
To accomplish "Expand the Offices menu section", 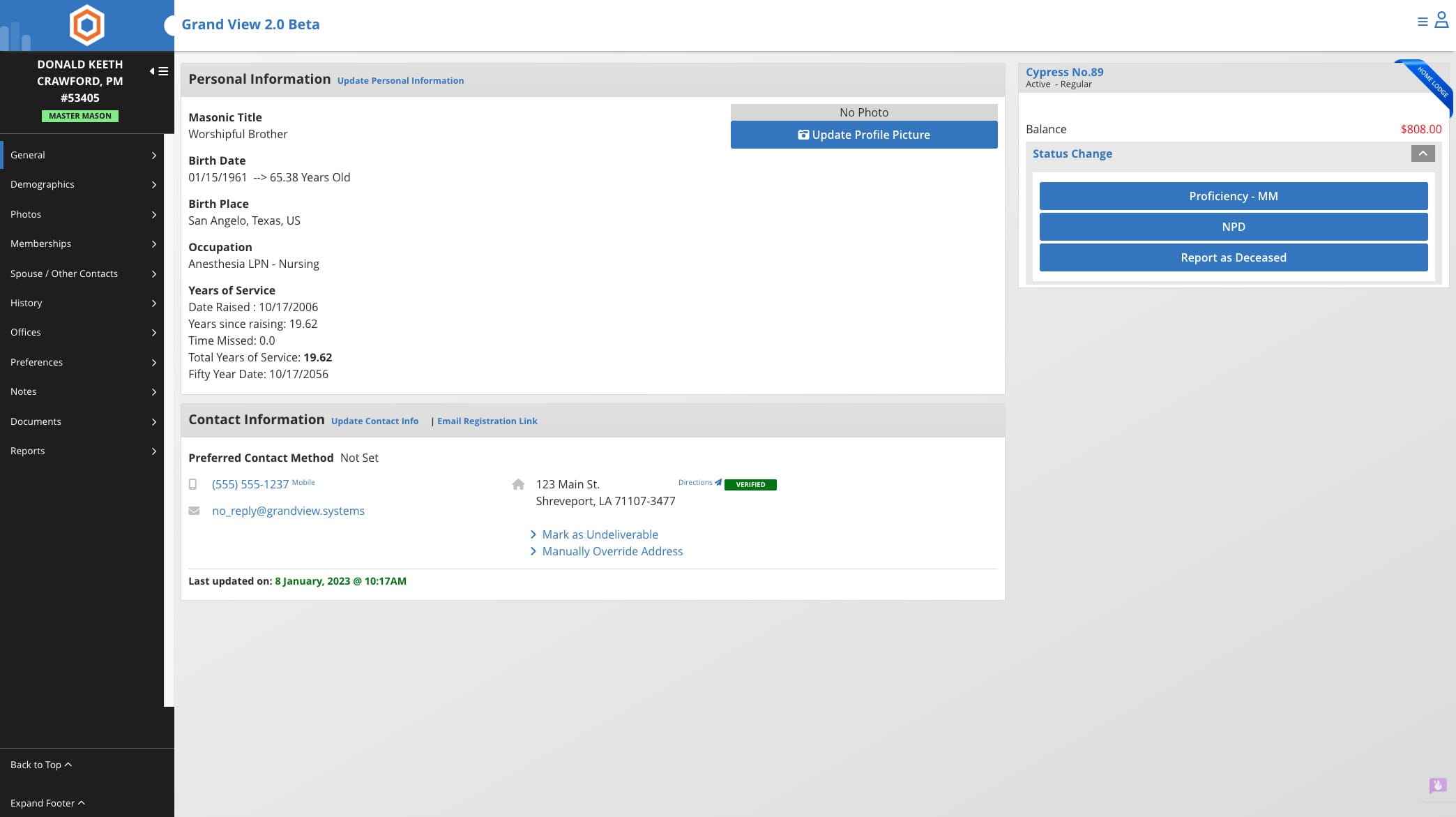I will pyautogui.click(x=82, y=332).
